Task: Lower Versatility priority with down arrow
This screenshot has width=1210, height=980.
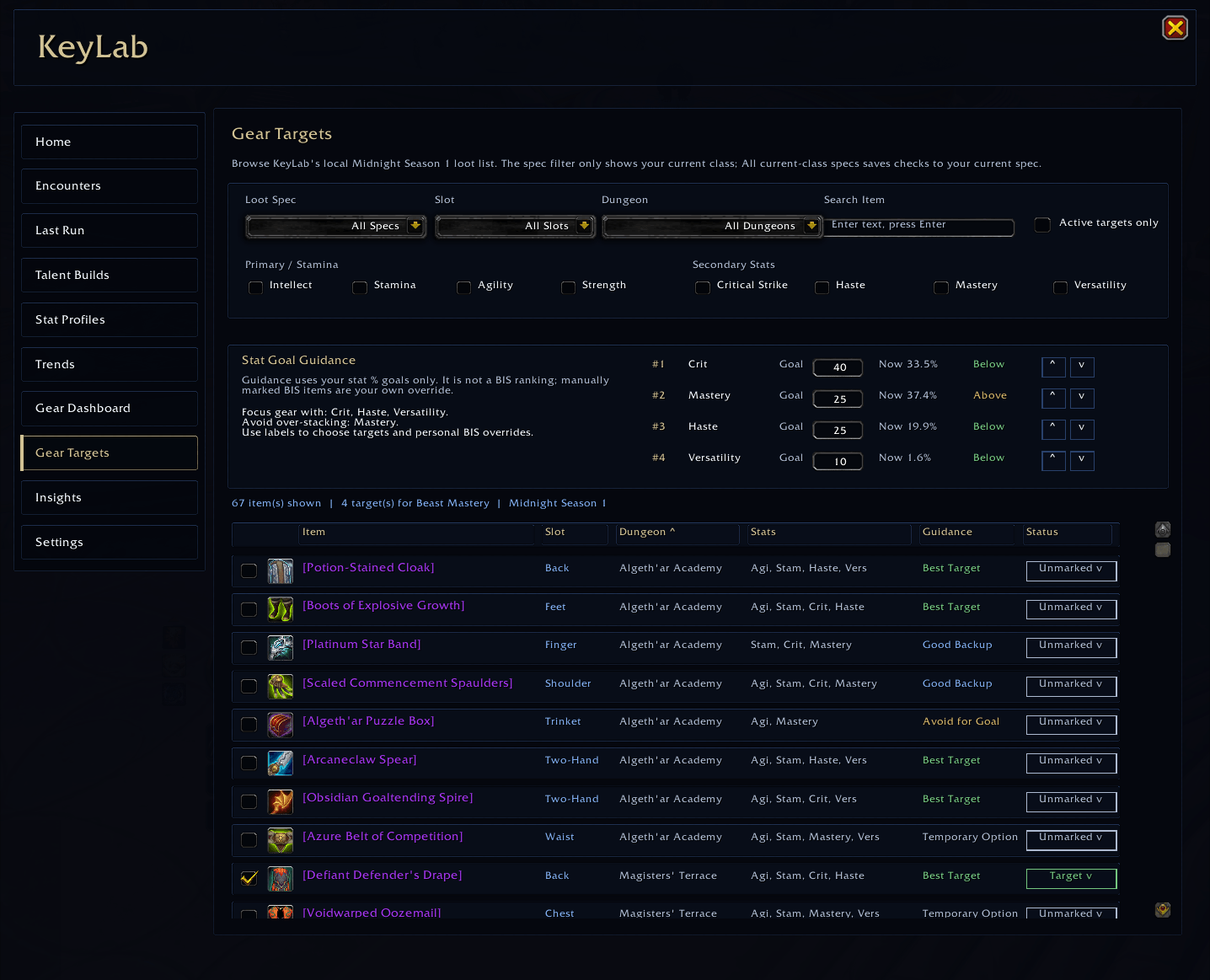Action: [1082, 460]
